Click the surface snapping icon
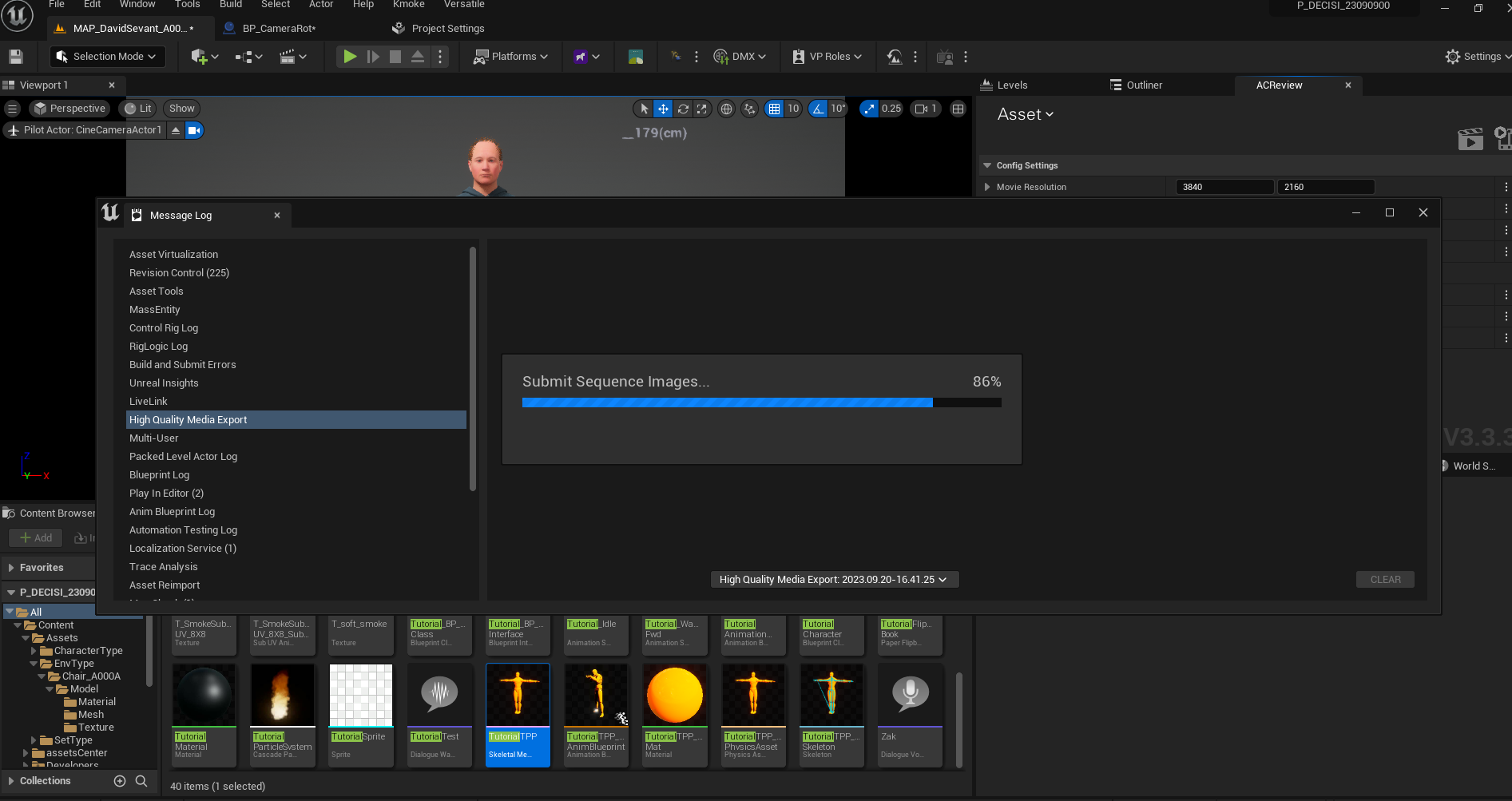 click(749, 109)
